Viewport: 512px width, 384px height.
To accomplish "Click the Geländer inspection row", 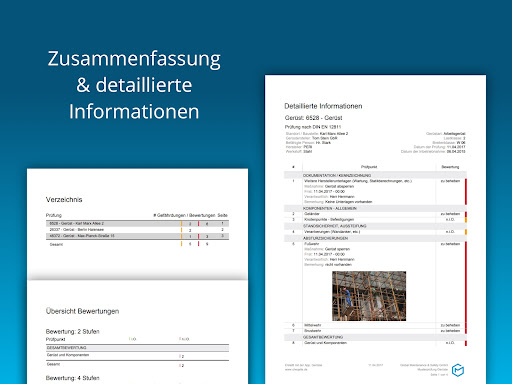I will (375, 214).
